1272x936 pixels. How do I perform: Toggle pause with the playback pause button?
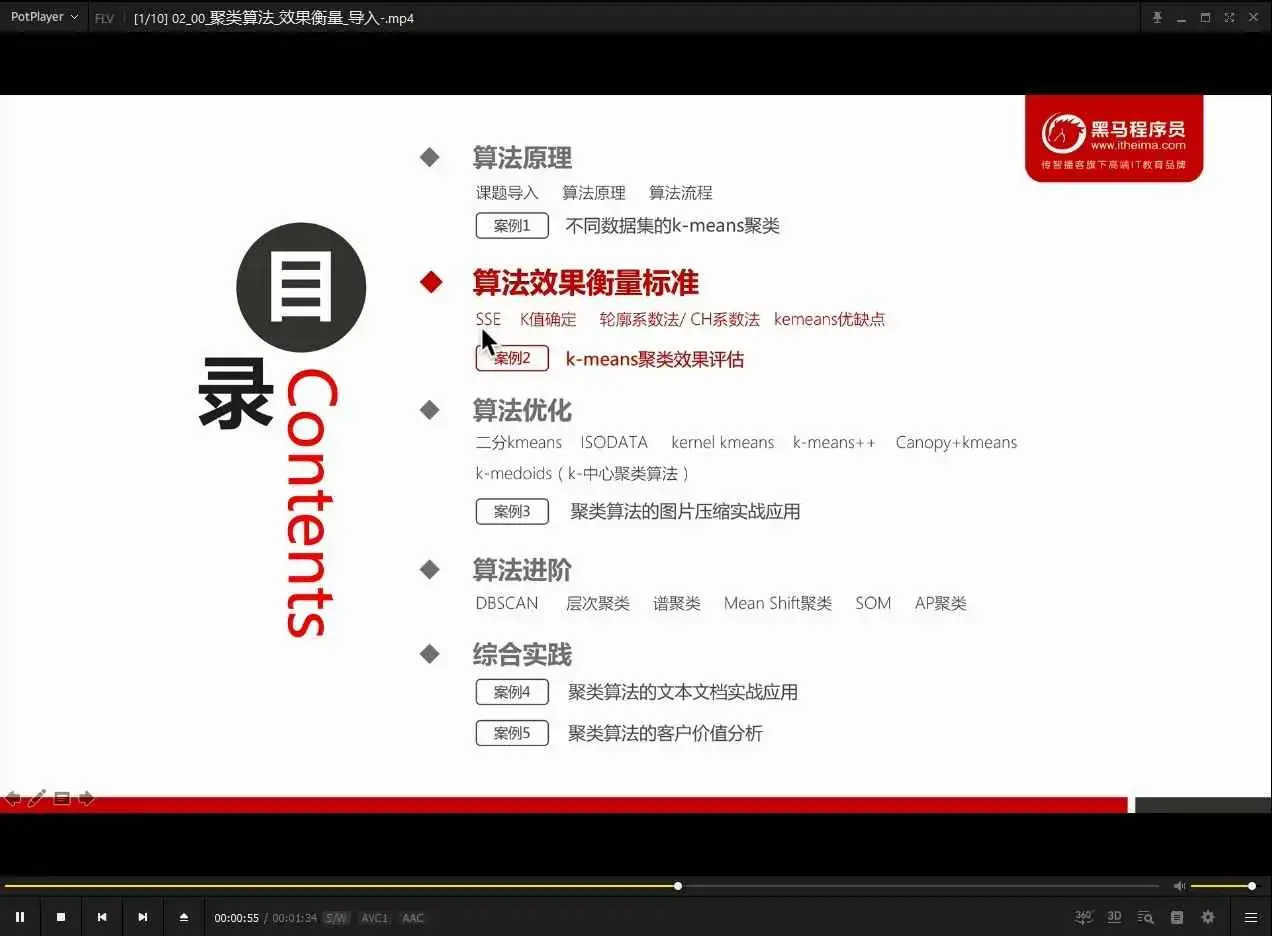[x=19, y=916]
